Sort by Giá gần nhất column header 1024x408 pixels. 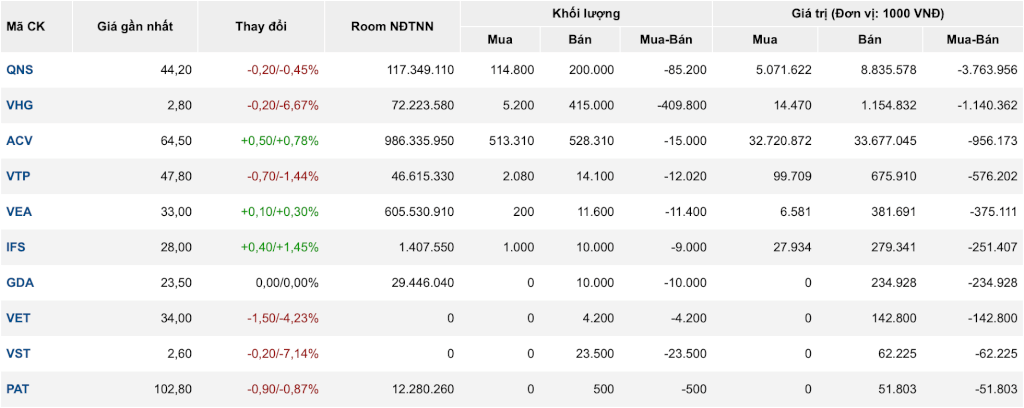[x=135, y=27]
